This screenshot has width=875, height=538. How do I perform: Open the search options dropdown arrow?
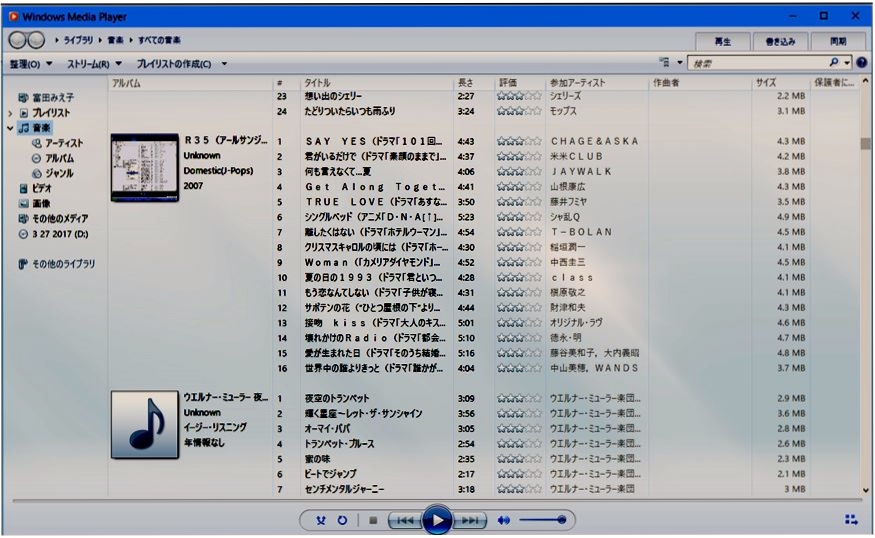pos(847,63)
